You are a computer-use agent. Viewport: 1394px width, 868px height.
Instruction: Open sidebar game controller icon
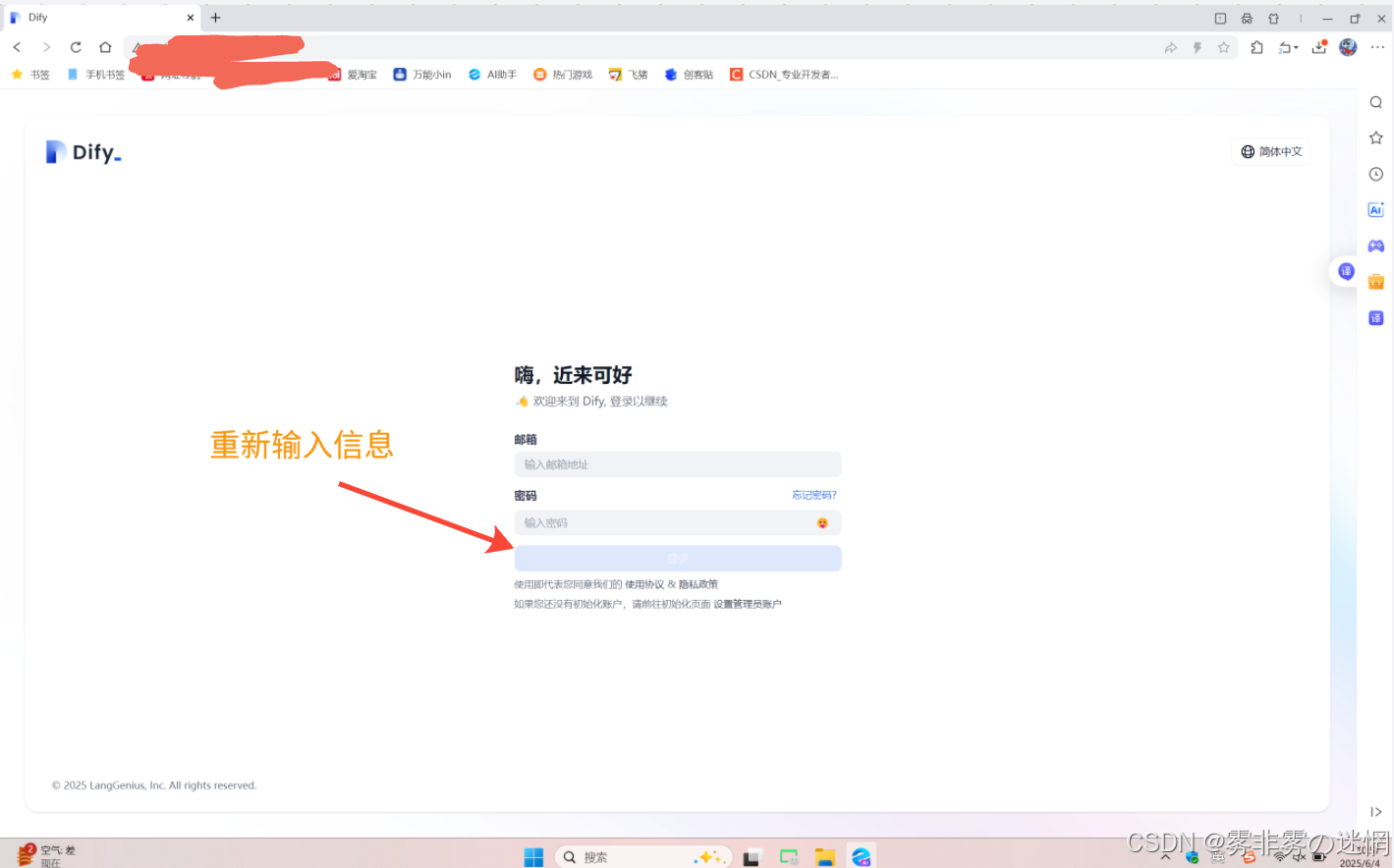[x=1376, y=245]
